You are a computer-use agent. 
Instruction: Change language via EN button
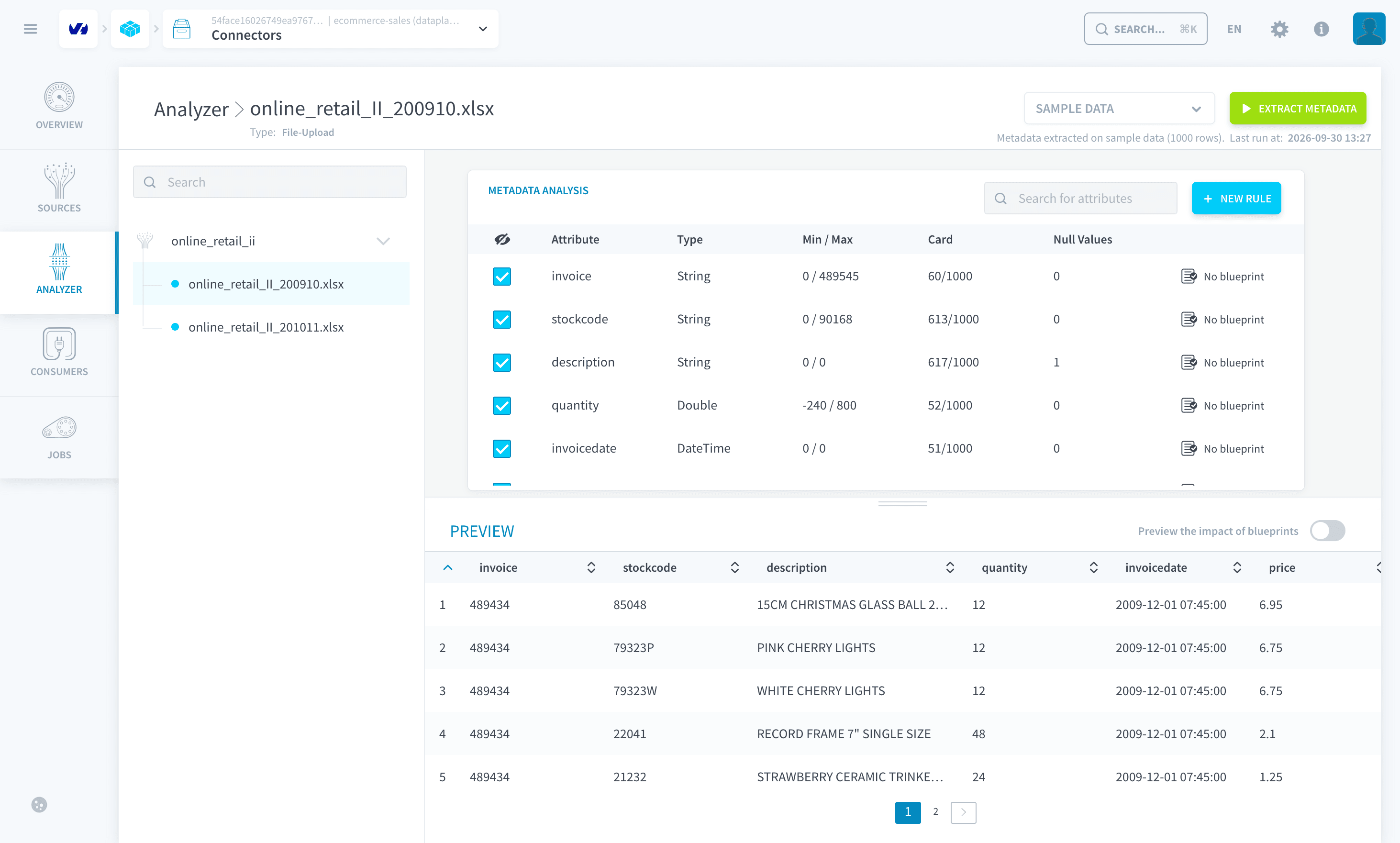point(1233,29)
